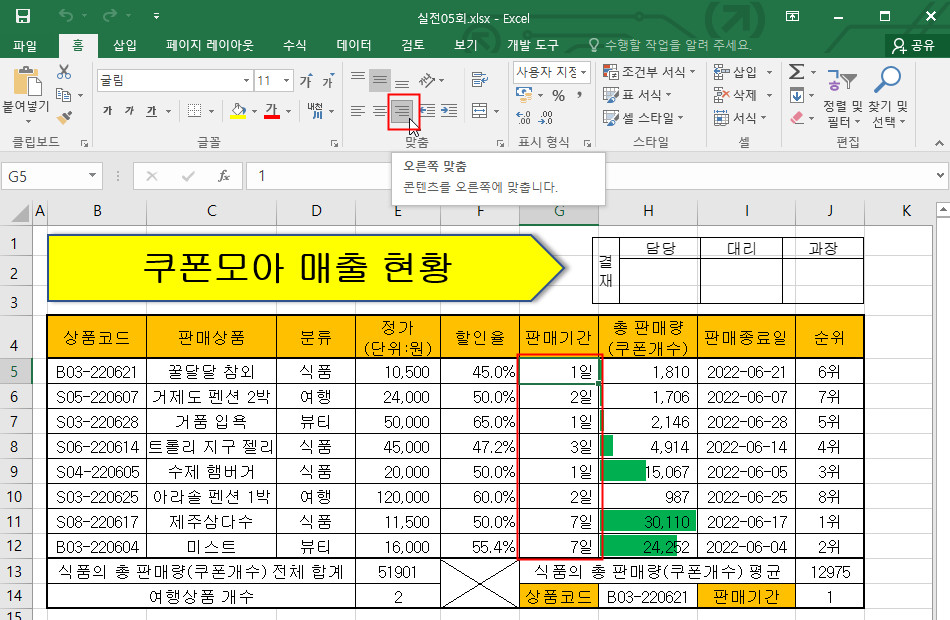
Task: Open the phonetic guide (내천) tool
Action: pyautogui.click(x=315, y=111)
